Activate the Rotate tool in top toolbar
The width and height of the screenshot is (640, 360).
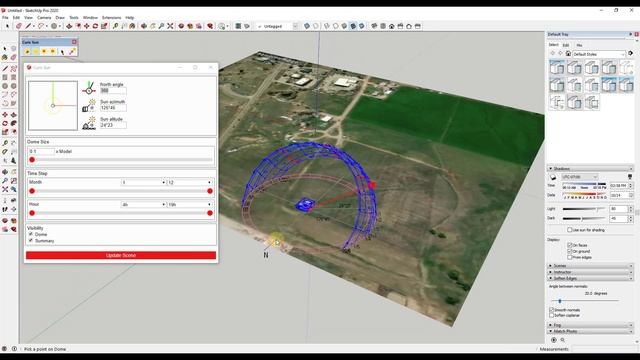pyautogui.click(x=95, y=26)
